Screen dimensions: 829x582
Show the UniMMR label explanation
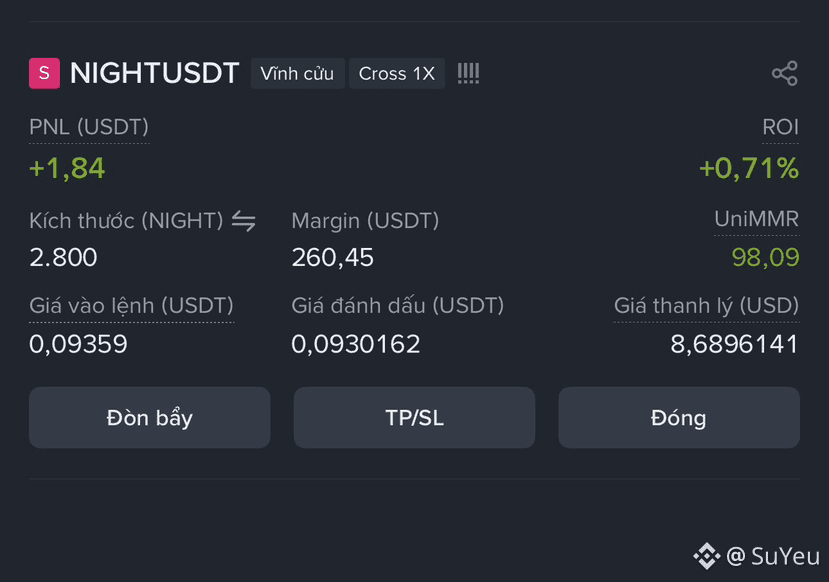tap(757, 219)
